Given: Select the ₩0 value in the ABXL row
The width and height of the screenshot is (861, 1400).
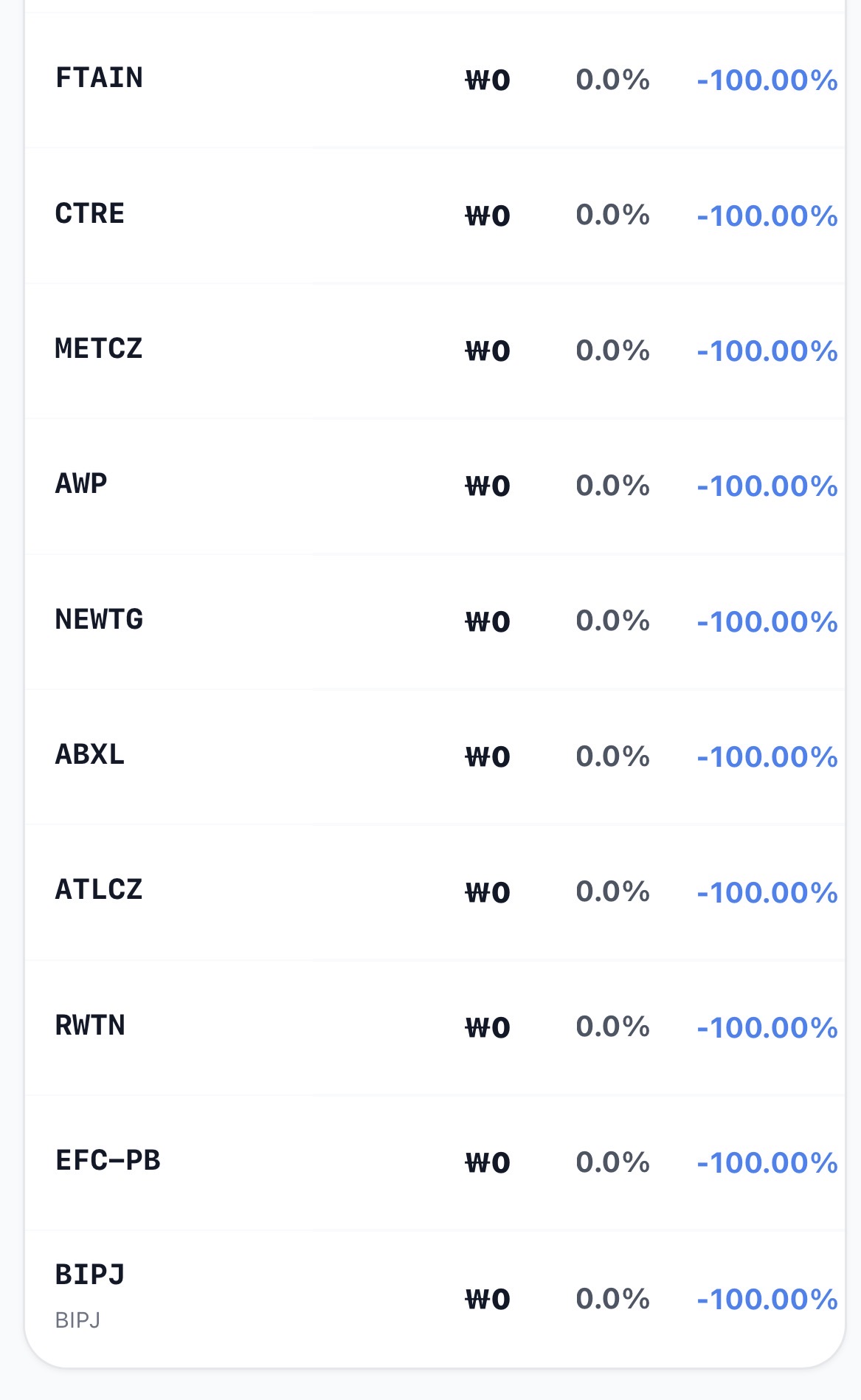Looking at the screenshot, I should click(488, 757).
